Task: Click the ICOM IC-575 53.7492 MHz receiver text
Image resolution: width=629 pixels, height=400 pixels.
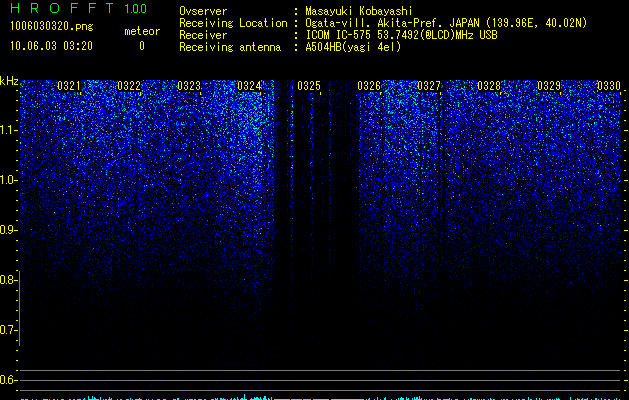Action: click(x=401, y=35)
